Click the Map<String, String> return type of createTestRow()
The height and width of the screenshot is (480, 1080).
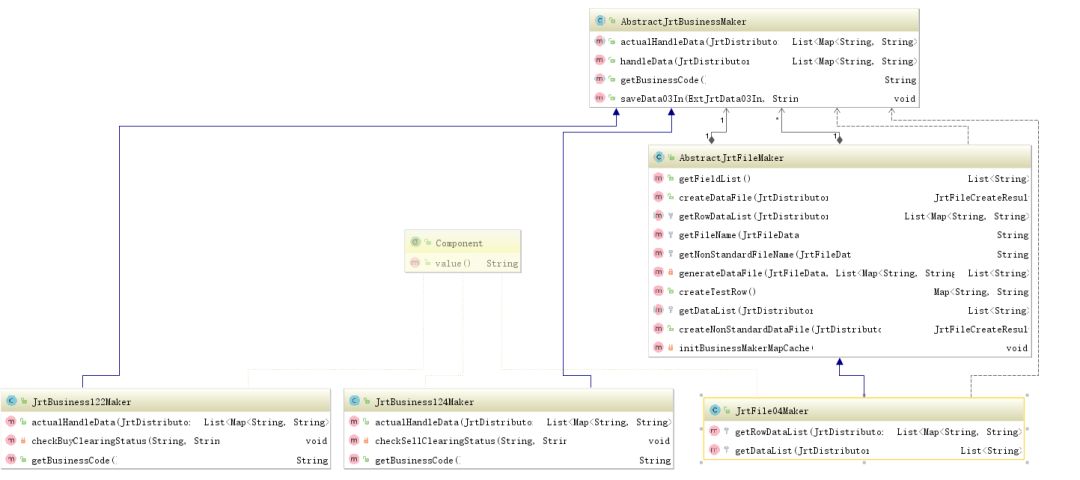point(981,291)
